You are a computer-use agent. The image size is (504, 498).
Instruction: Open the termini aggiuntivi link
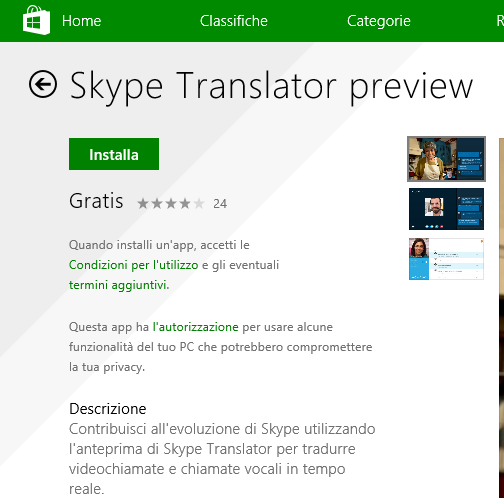119,285
